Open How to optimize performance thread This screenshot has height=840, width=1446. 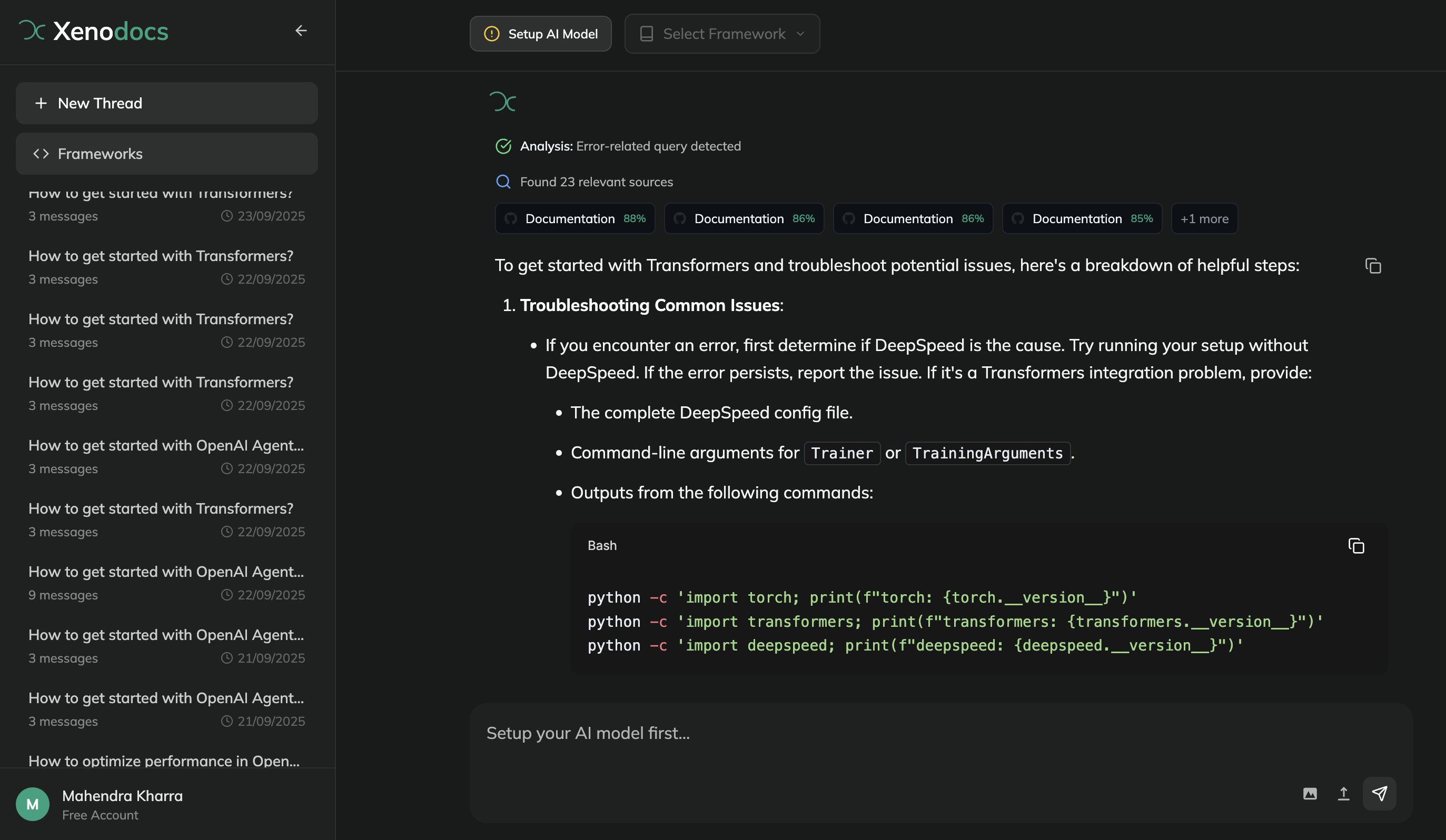[164, 761]
